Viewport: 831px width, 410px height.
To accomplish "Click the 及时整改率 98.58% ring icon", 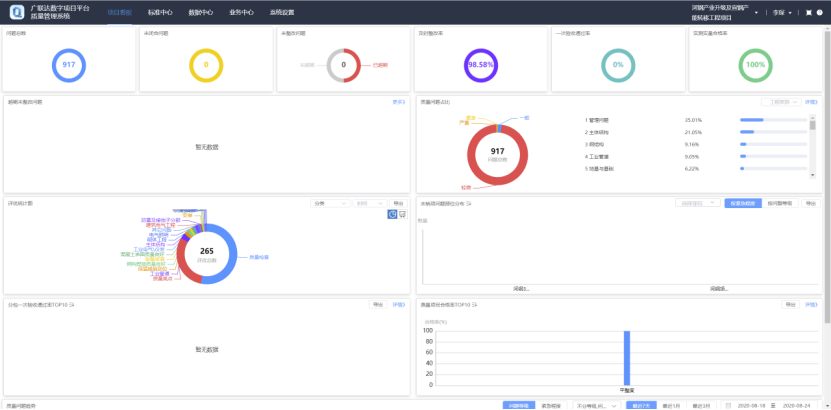I will pyautogui.click(x=481, y=65).
